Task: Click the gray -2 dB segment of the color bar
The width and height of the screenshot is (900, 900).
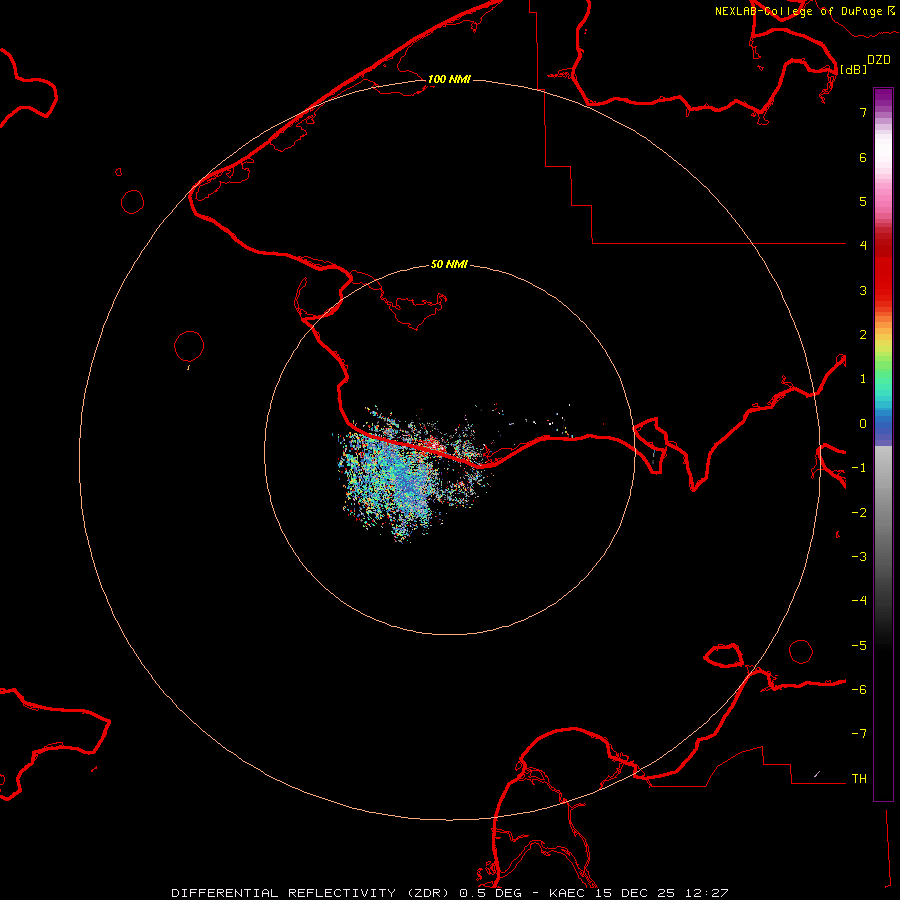Action: [x=883, y=513]
